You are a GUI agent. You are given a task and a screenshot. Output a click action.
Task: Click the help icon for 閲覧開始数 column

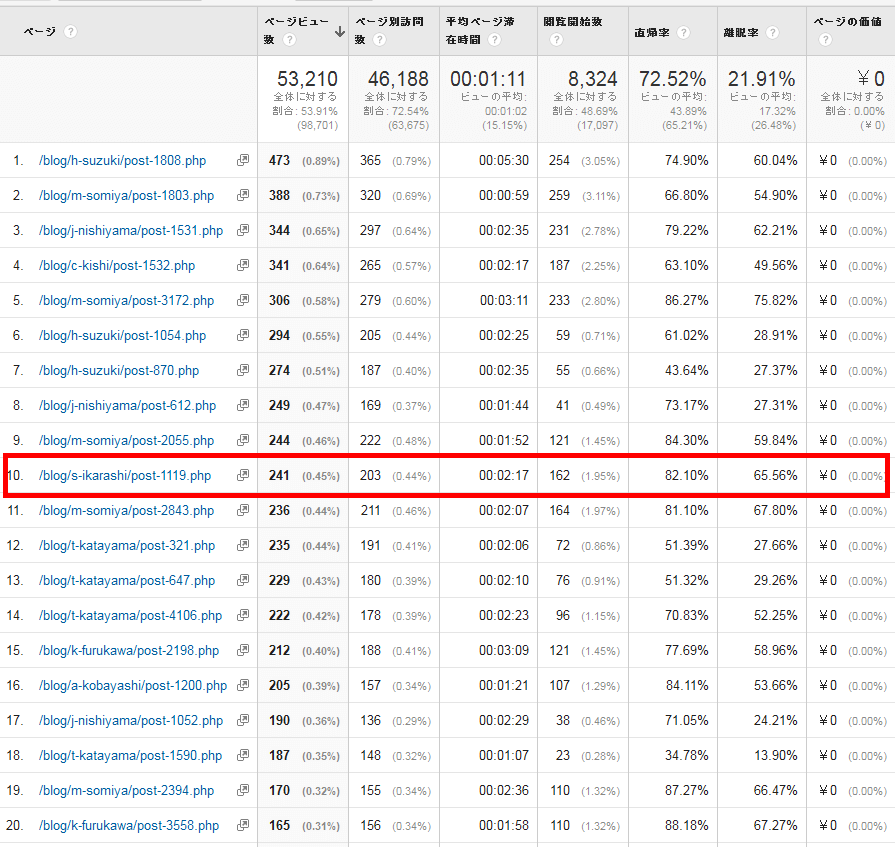[x=556, y=40]
